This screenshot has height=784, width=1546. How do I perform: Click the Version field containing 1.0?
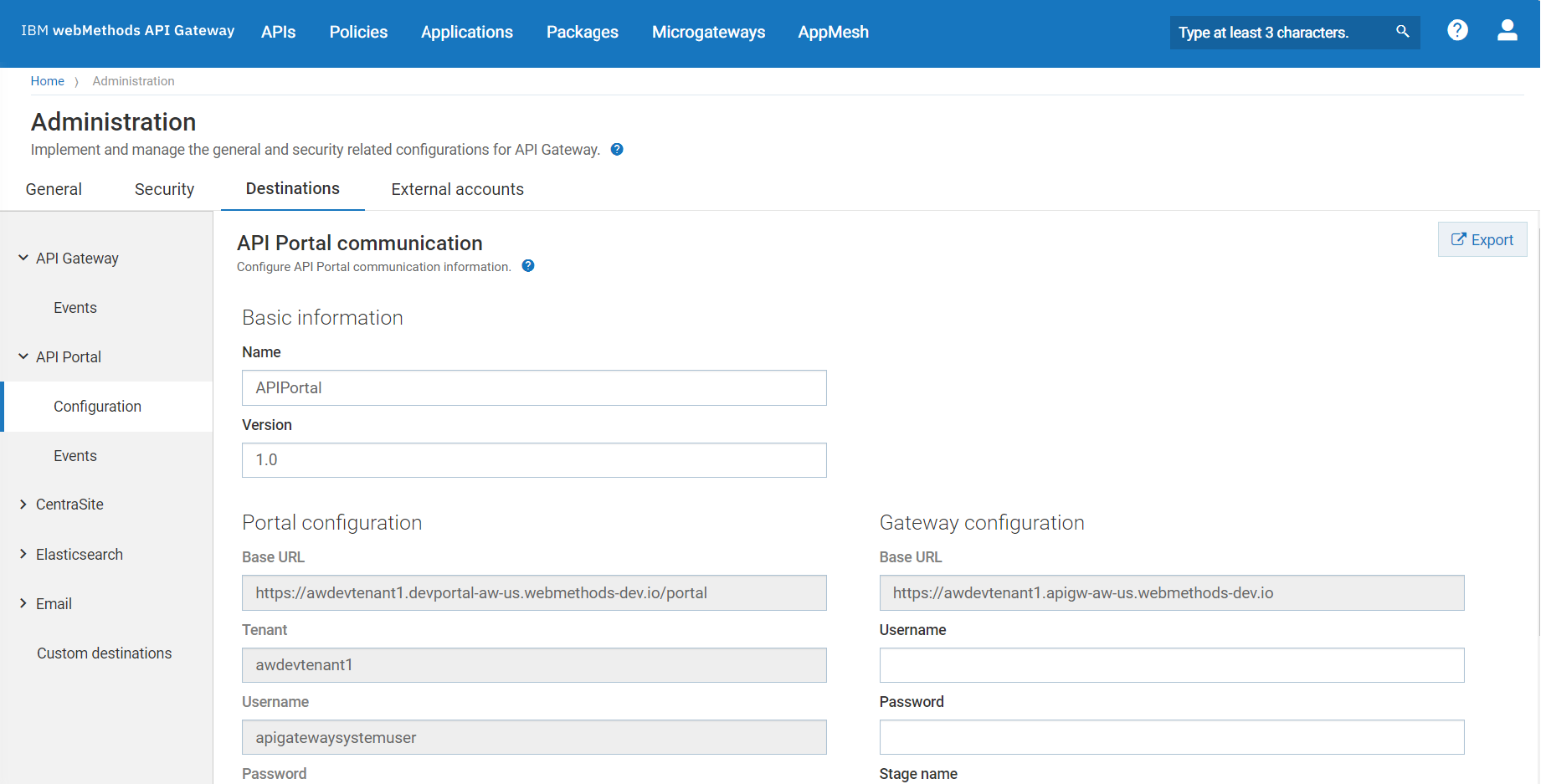(534, 460)
